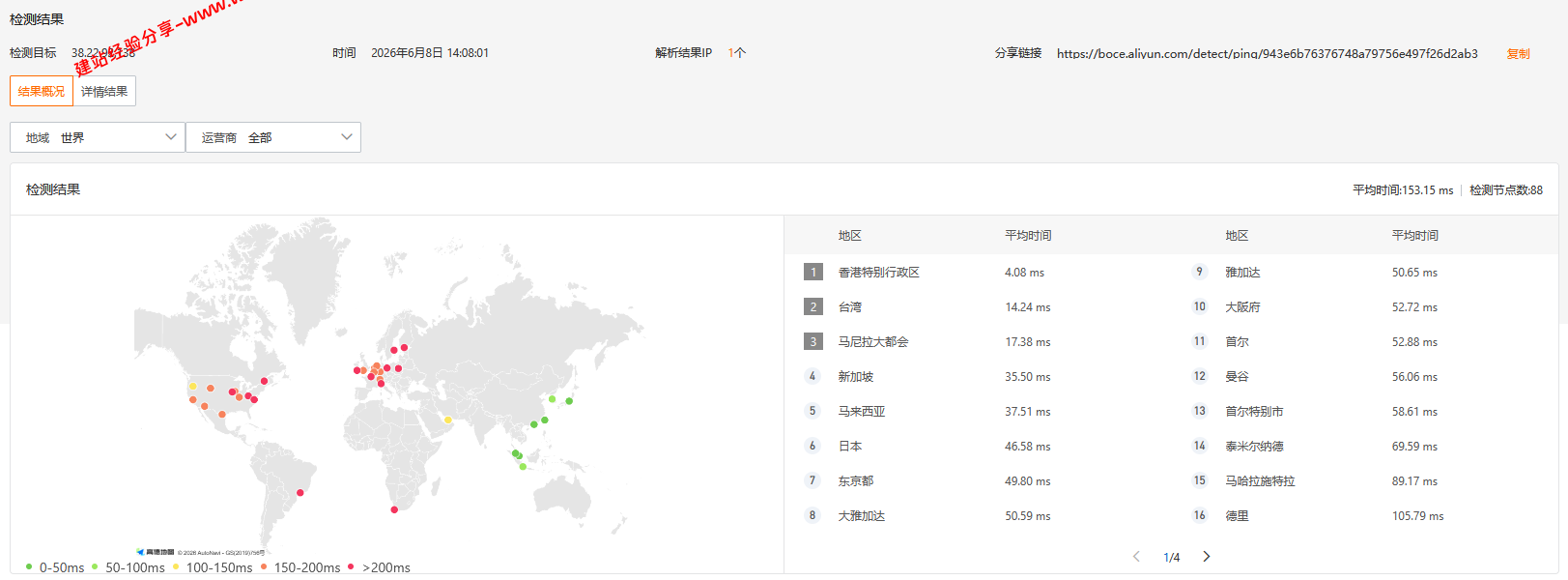The height and width of the screenshot is (580, 1568).
Task: Click the 马来西亚 region name
Action: coord(862,412)
